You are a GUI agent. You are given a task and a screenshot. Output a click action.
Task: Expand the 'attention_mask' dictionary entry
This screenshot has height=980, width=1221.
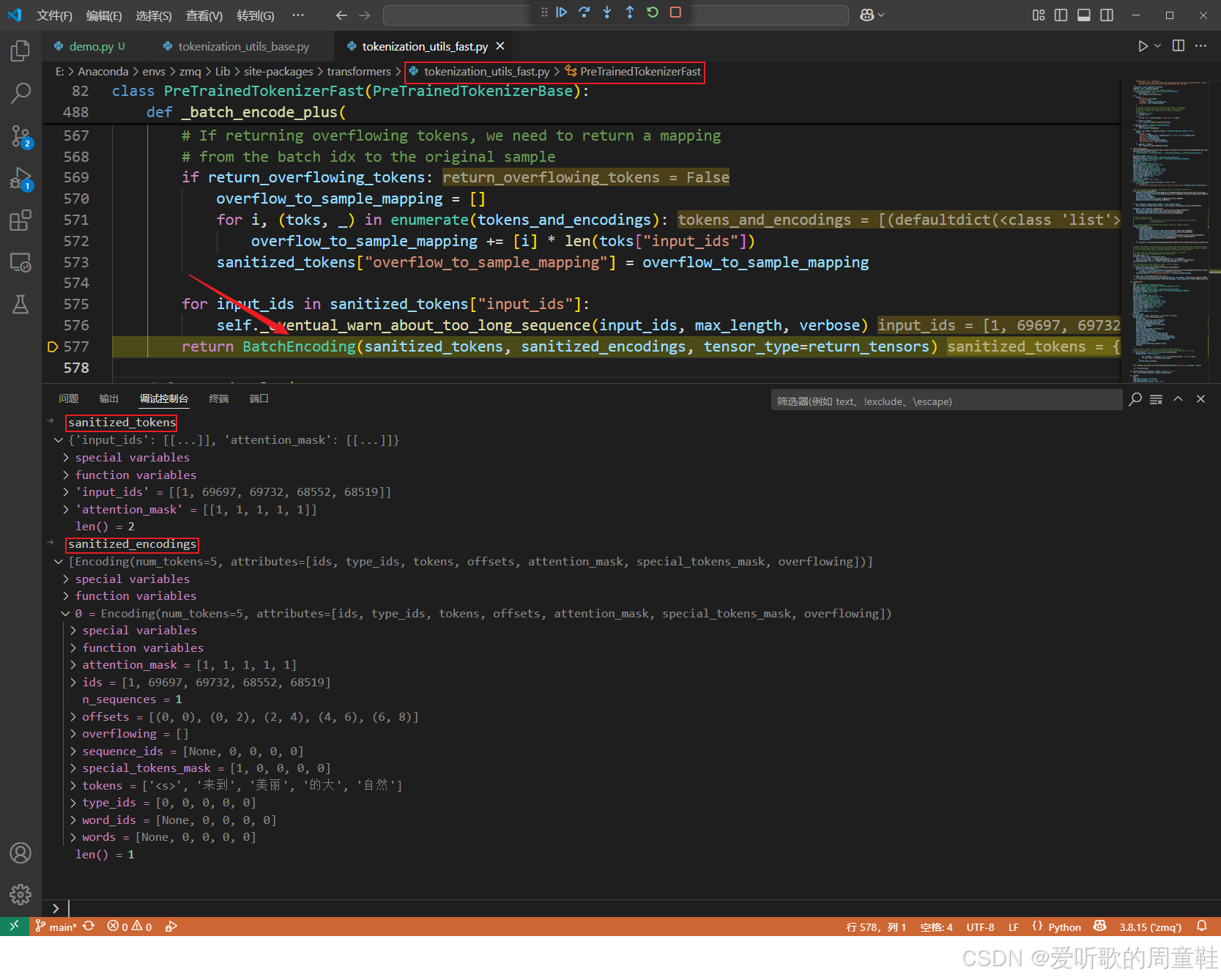point(65,510)
